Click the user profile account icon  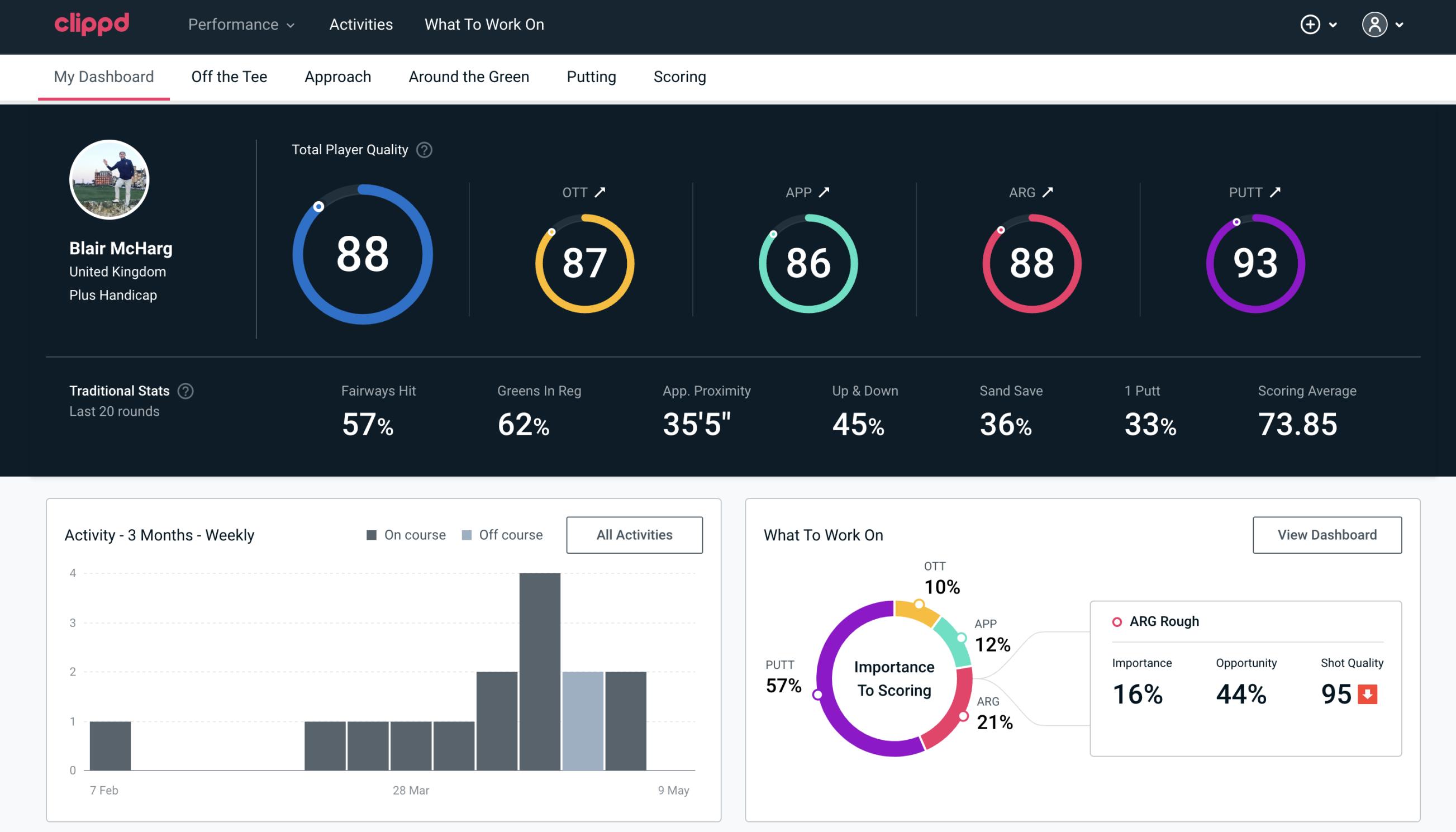[1375, 24]
